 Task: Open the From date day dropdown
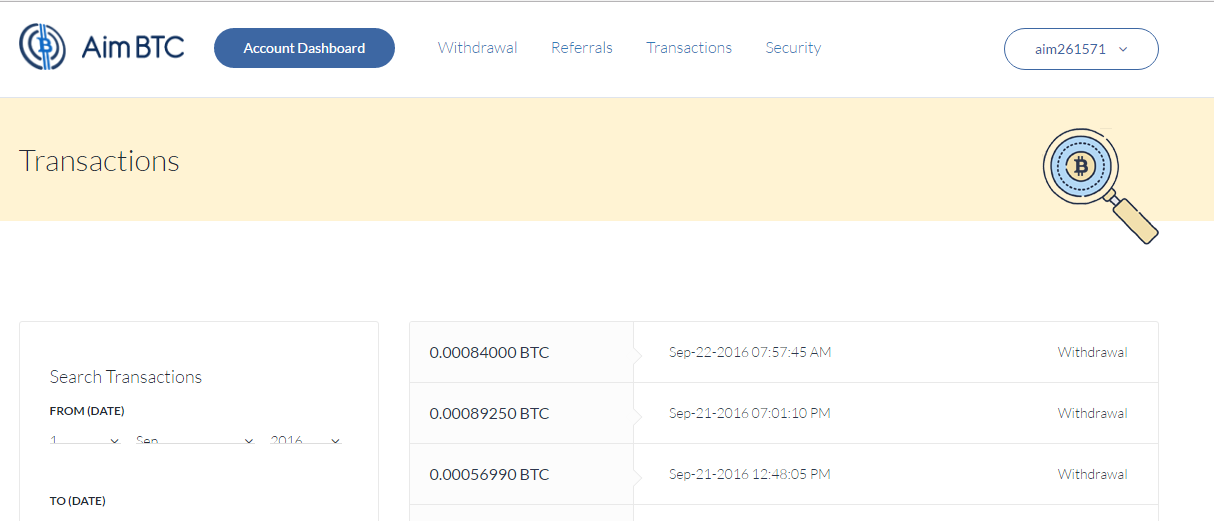85,440
